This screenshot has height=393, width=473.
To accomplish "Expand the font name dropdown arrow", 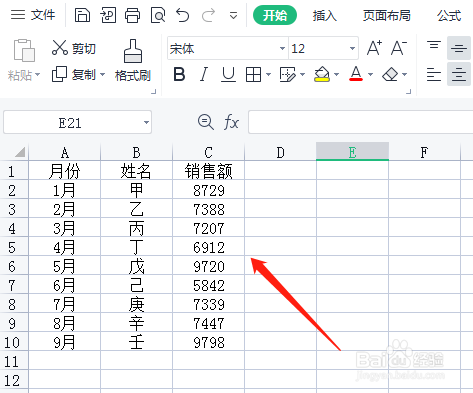I will click(x=282, y=49).
